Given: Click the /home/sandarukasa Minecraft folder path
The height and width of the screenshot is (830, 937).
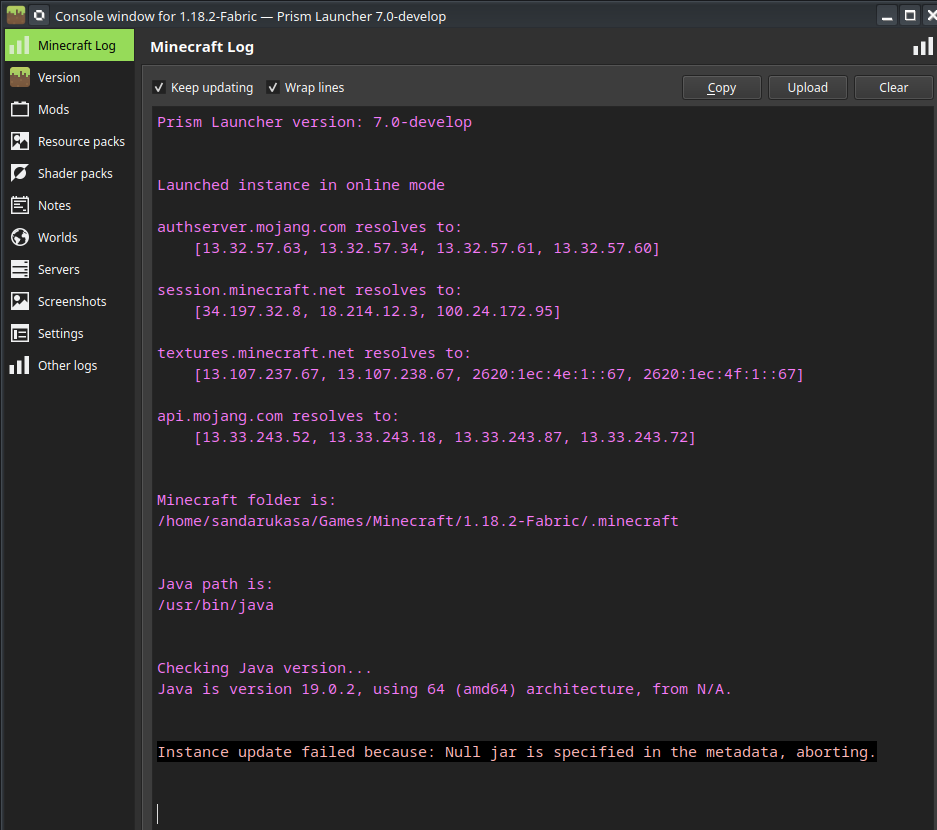Looking at the screenshot, I should (x=418, y=521).
